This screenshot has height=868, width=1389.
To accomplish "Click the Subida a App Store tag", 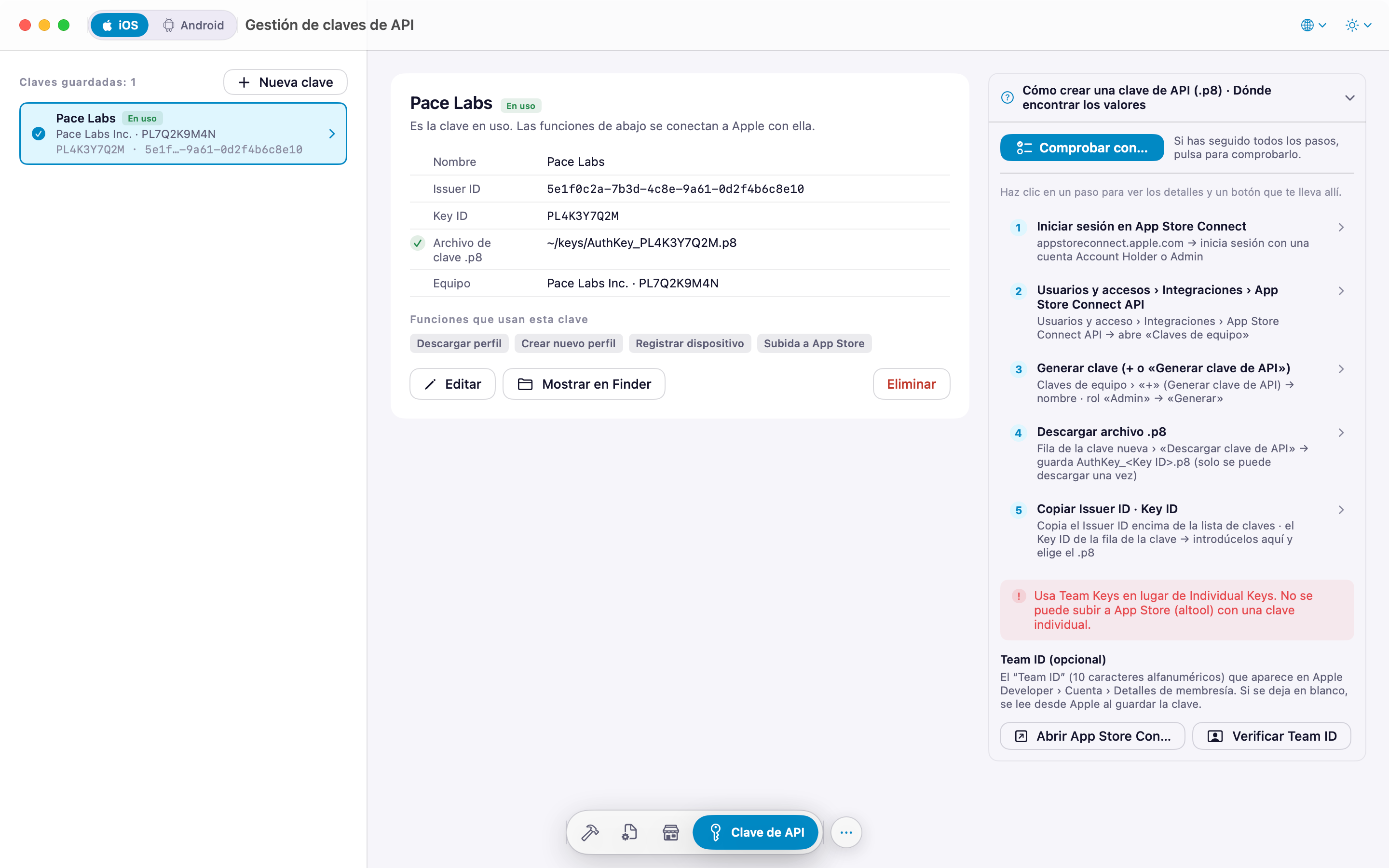I will [814, 343].
